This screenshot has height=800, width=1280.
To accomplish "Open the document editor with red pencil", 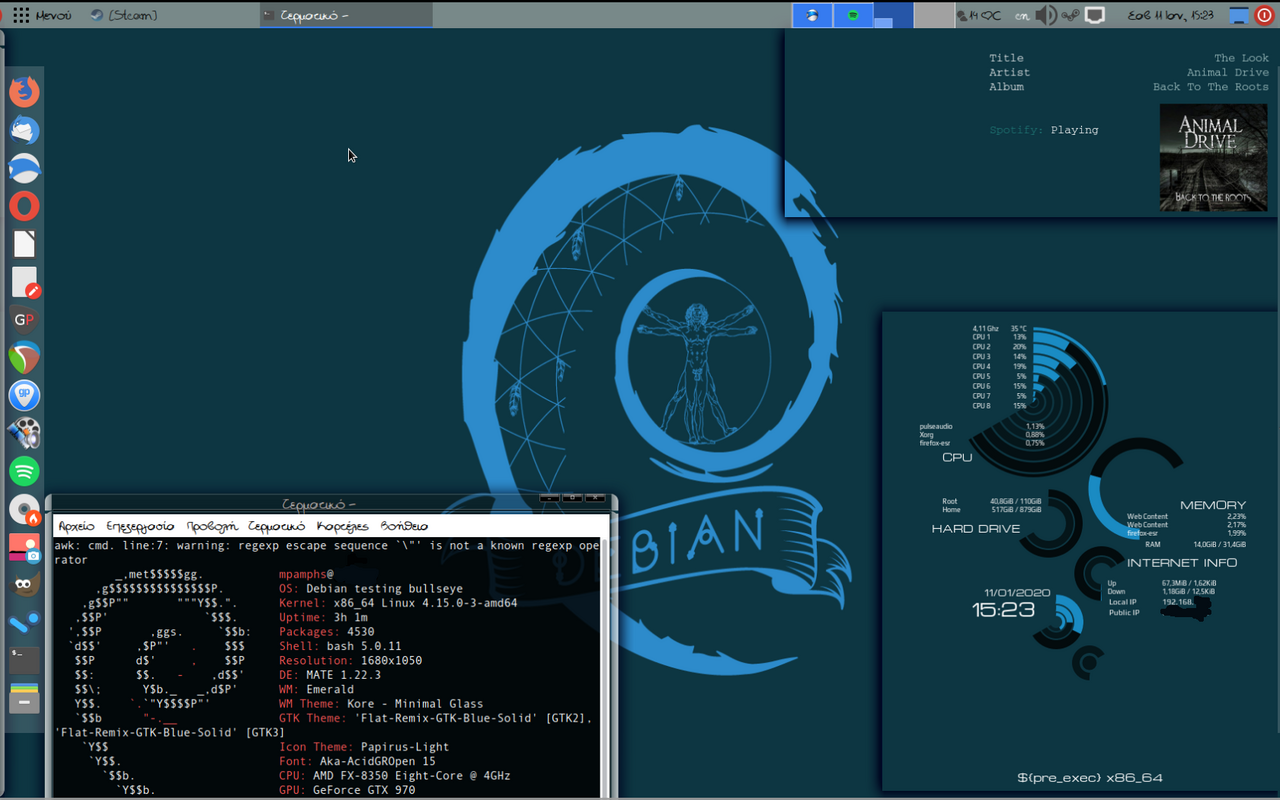I will [x=25, y=283].
